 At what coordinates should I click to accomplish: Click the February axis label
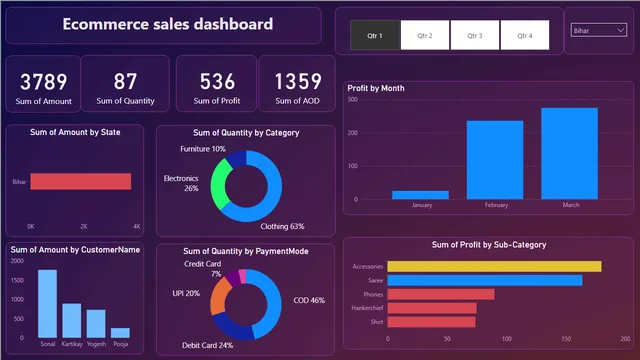(496, 205)
